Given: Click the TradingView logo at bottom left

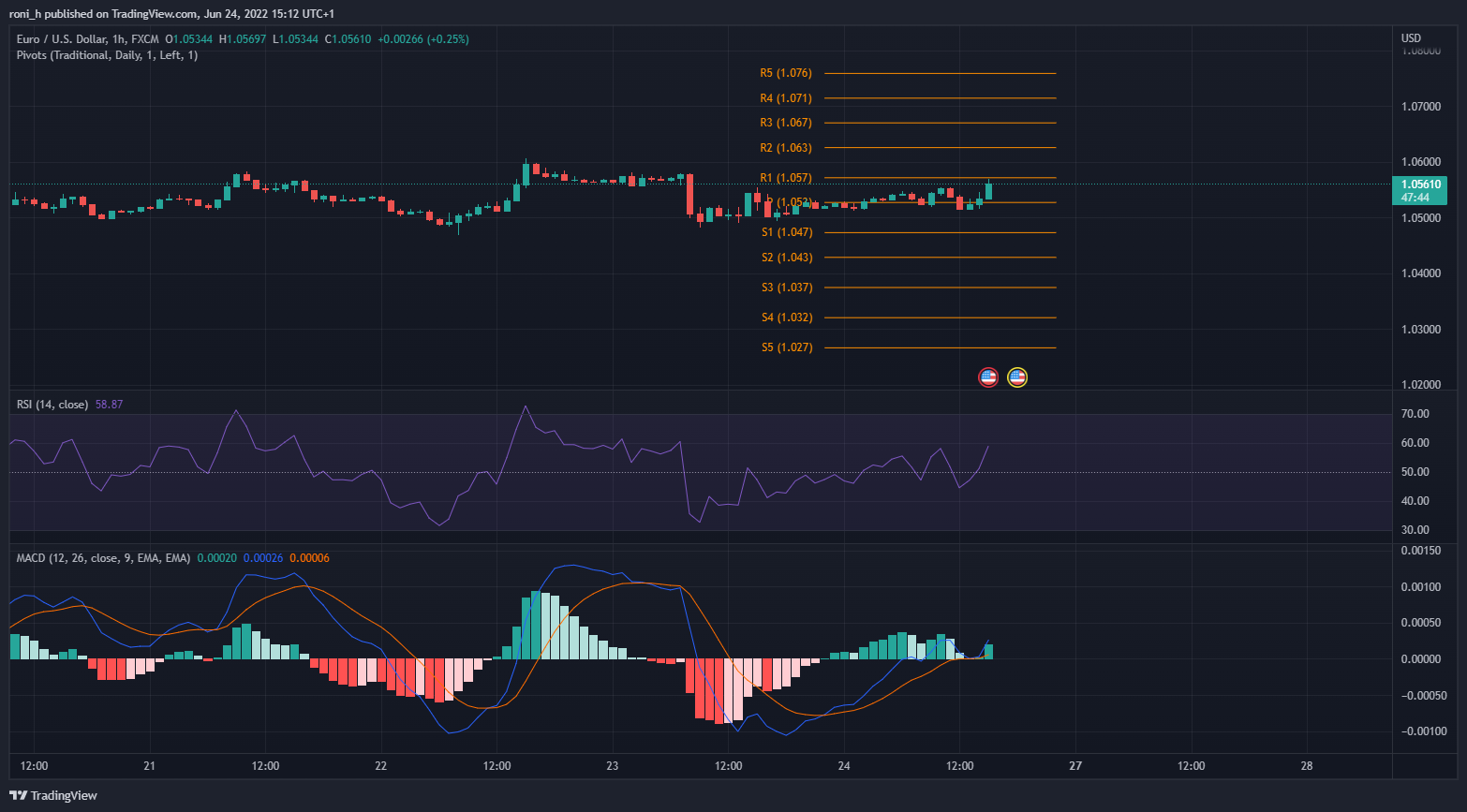Looking at the screenshot, I should click(x=53, y=795).
